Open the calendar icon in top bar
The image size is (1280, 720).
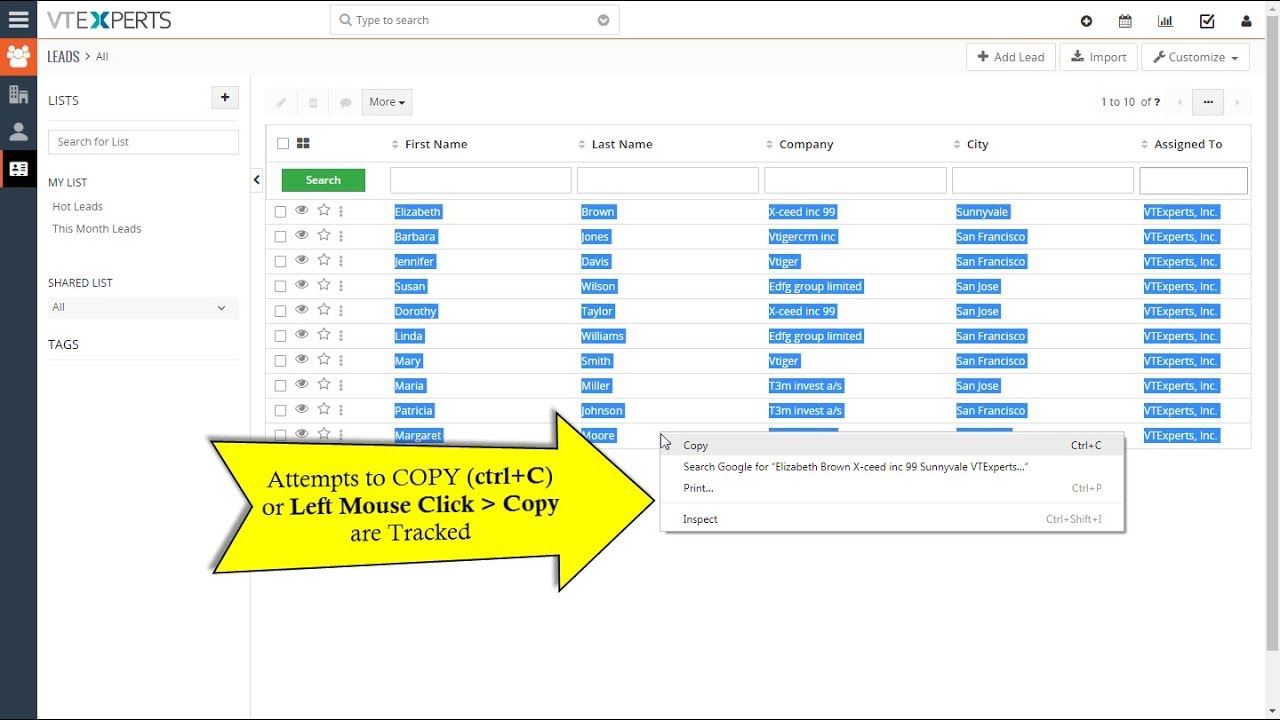tap(1125, 21)
